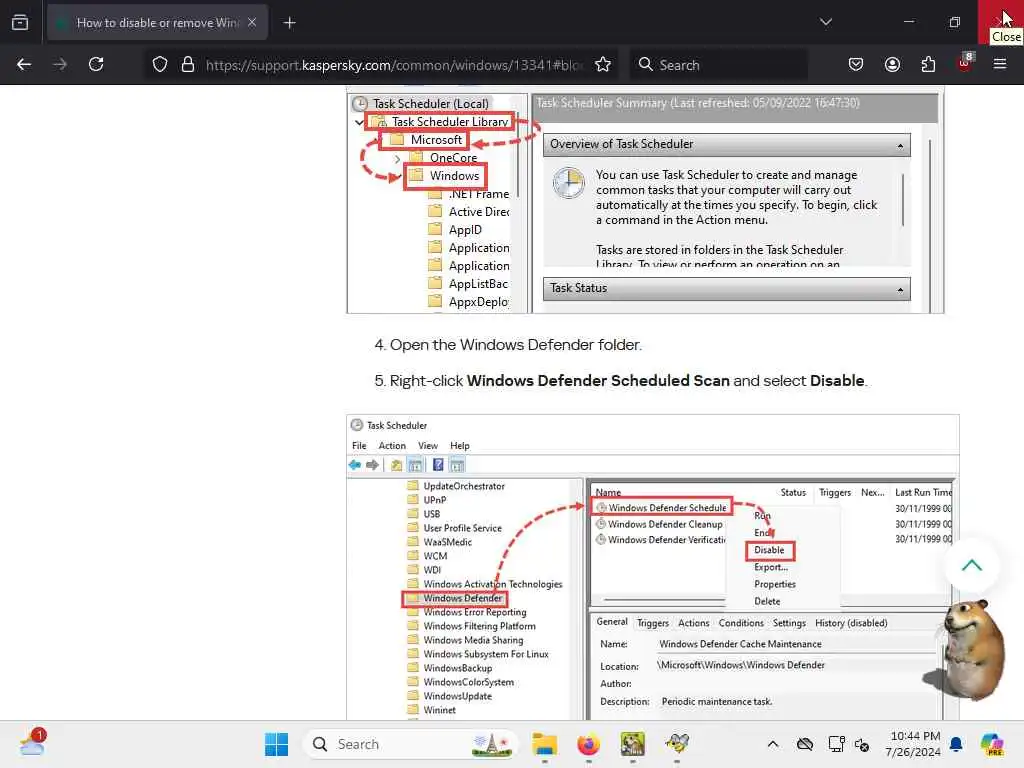
Task: Click the bold 'Windows Defender Scheduled Scan' text in step 5
Action: 598,381
